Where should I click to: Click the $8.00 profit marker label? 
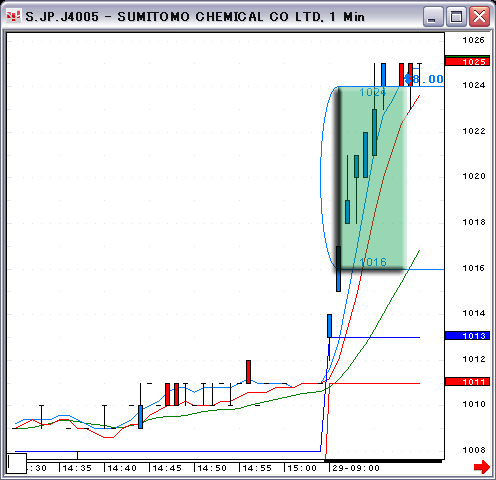tap(424, 79)
